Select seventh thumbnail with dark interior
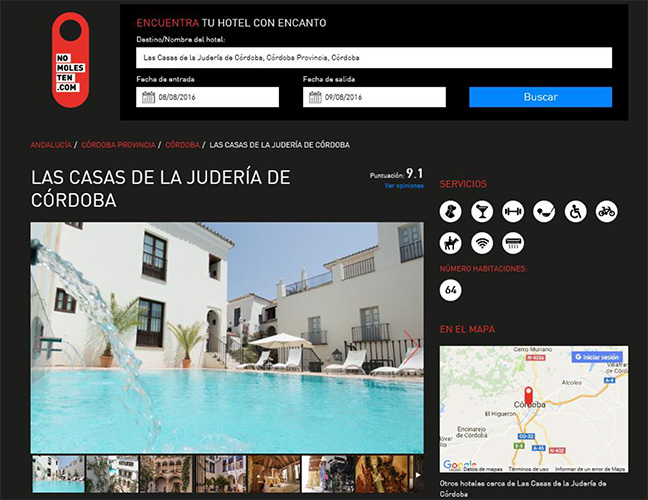Screen dimensions: 648x500 [x=382, y=474]
